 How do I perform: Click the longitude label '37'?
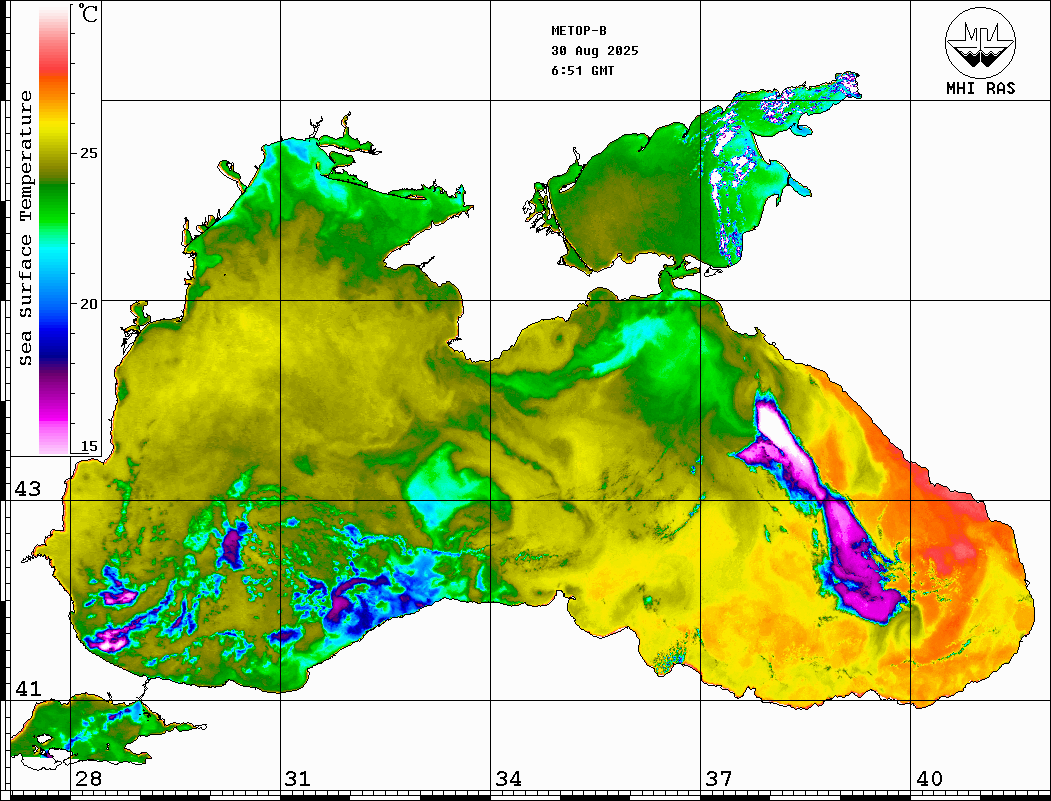click(x=719, y=779)
